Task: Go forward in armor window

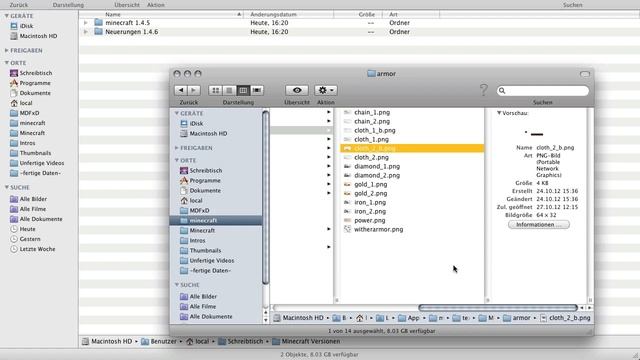Action: pyautogui.click(x=194, y=90)
